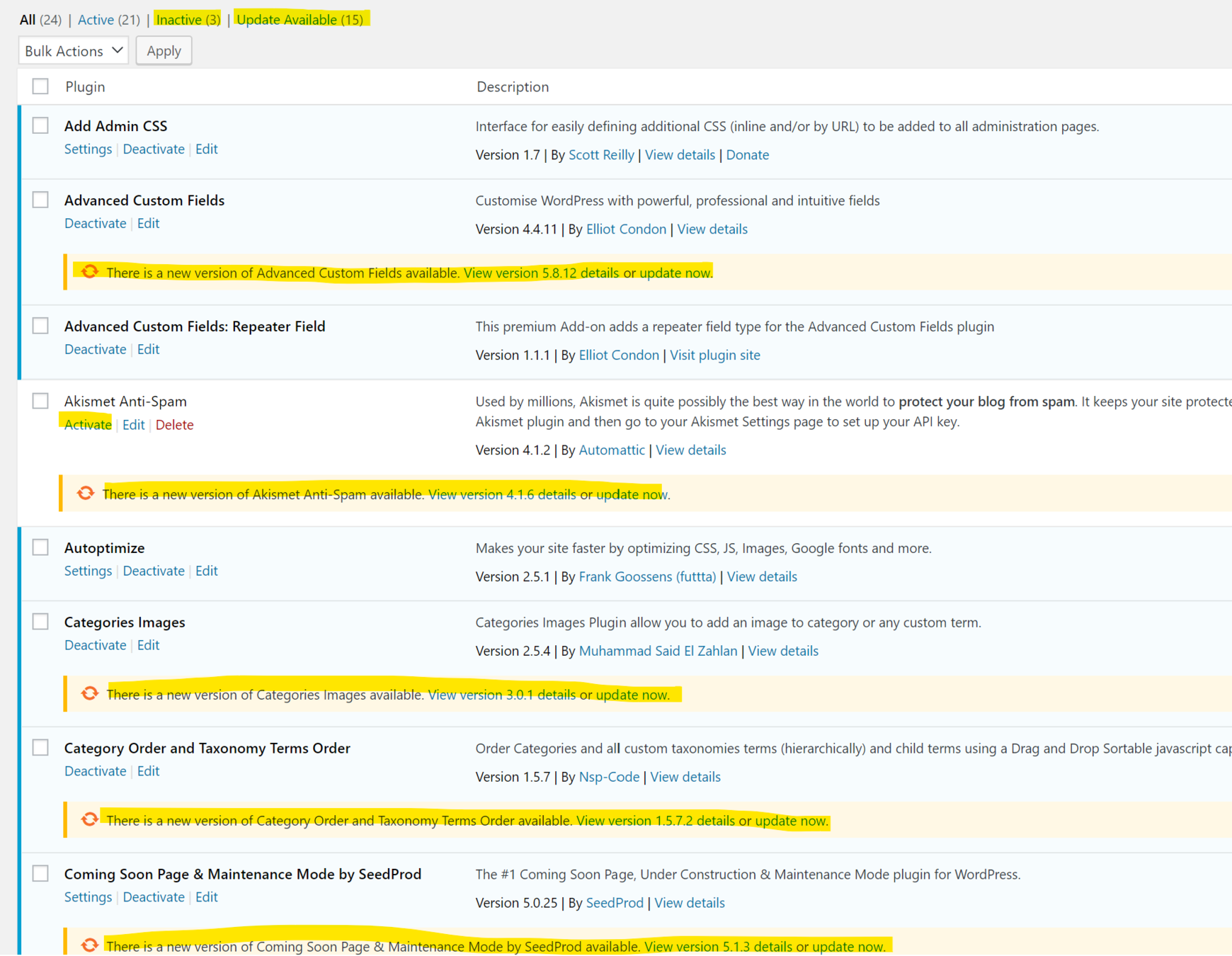Edit the Repeater Field add-on
This screenshot has height=956, width=1232.
pyautogui.click(x=148, y=349)
